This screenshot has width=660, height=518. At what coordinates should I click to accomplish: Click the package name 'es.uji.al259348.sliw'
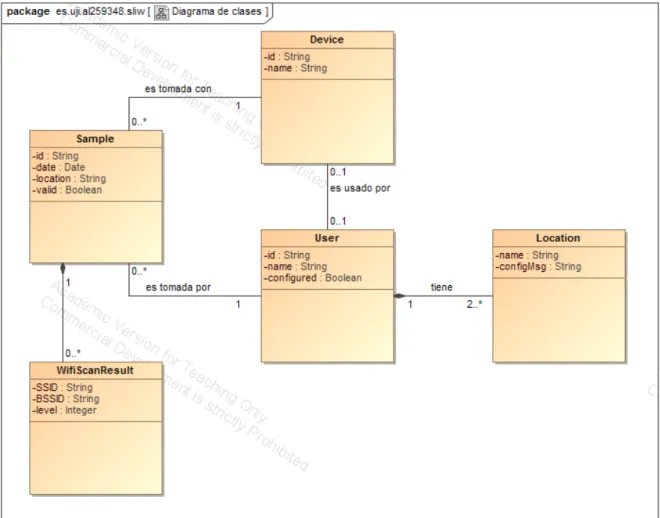tap(100, 12)
